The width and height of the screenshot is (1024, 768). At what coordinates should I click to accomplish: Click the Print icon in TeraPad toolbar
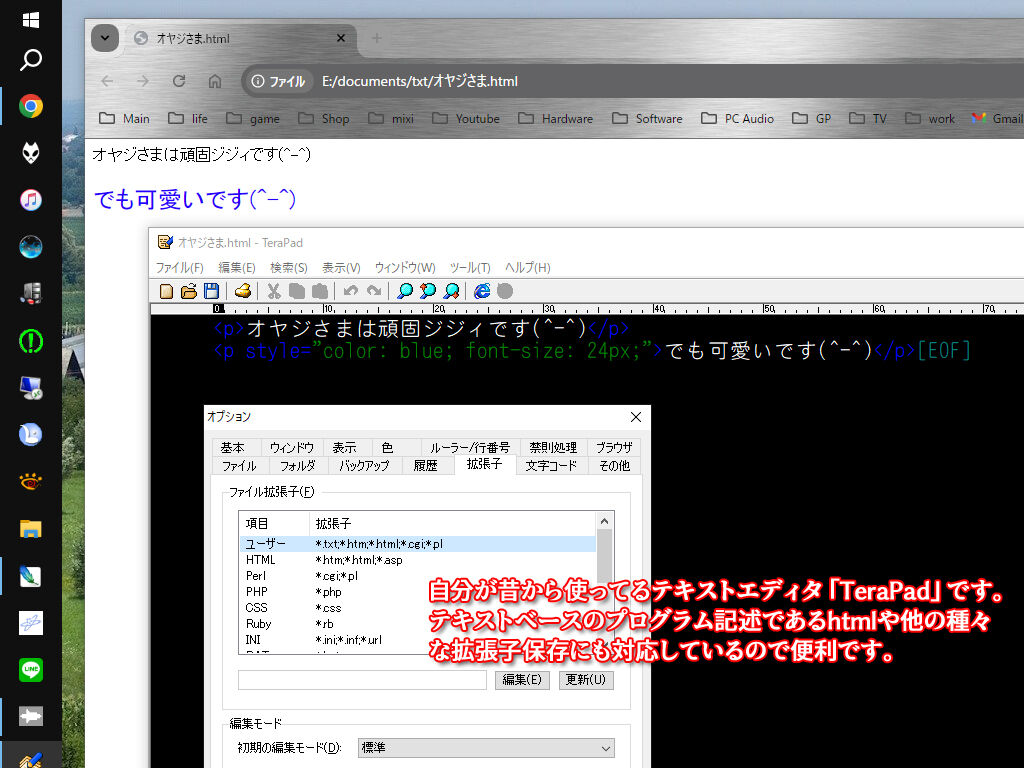[x=242, y=291]
